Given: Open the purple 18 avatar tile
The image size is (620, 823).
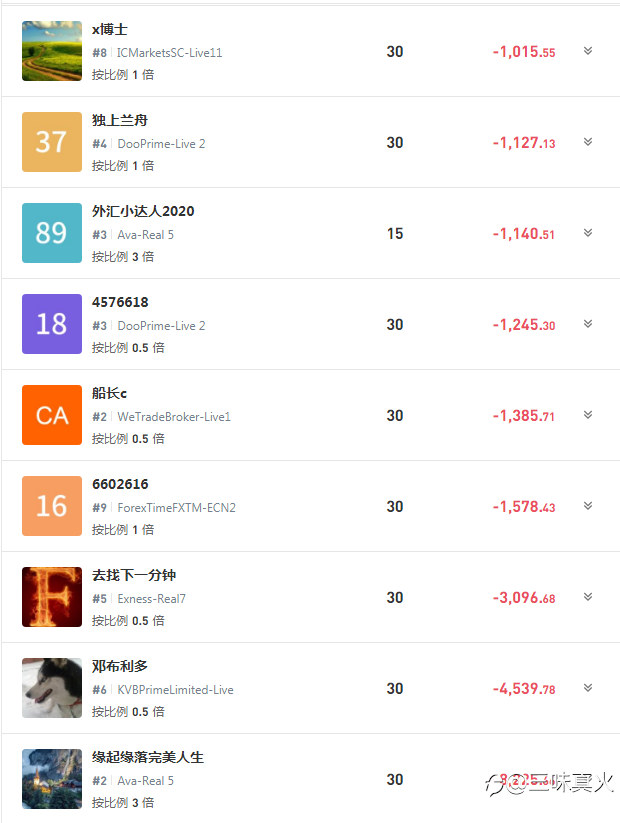Looking at the screenshot, I should (x=52, y=324).
